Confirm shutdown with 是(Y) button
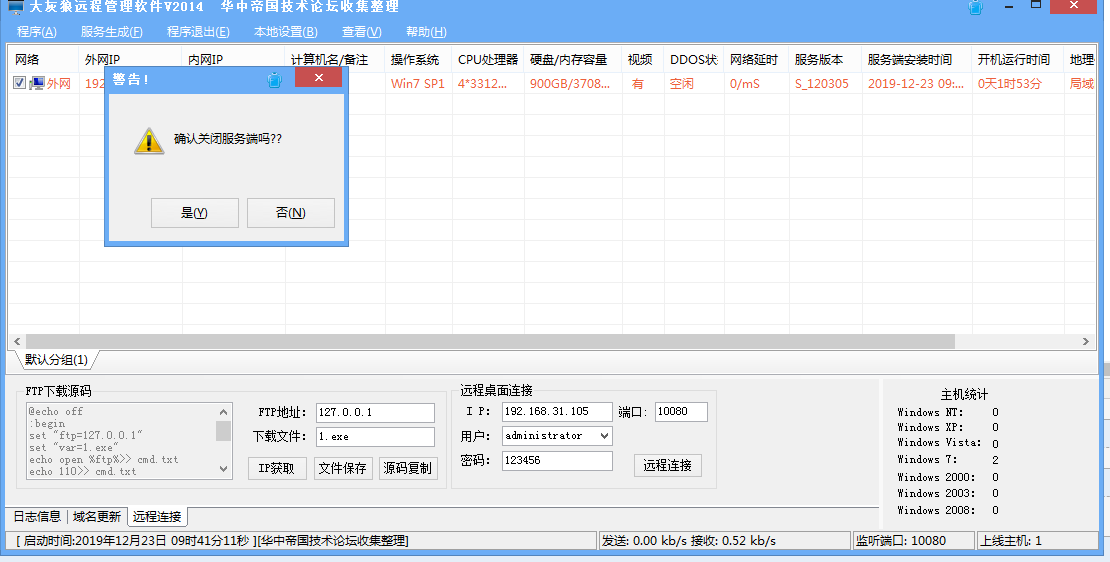 [195, 213]
